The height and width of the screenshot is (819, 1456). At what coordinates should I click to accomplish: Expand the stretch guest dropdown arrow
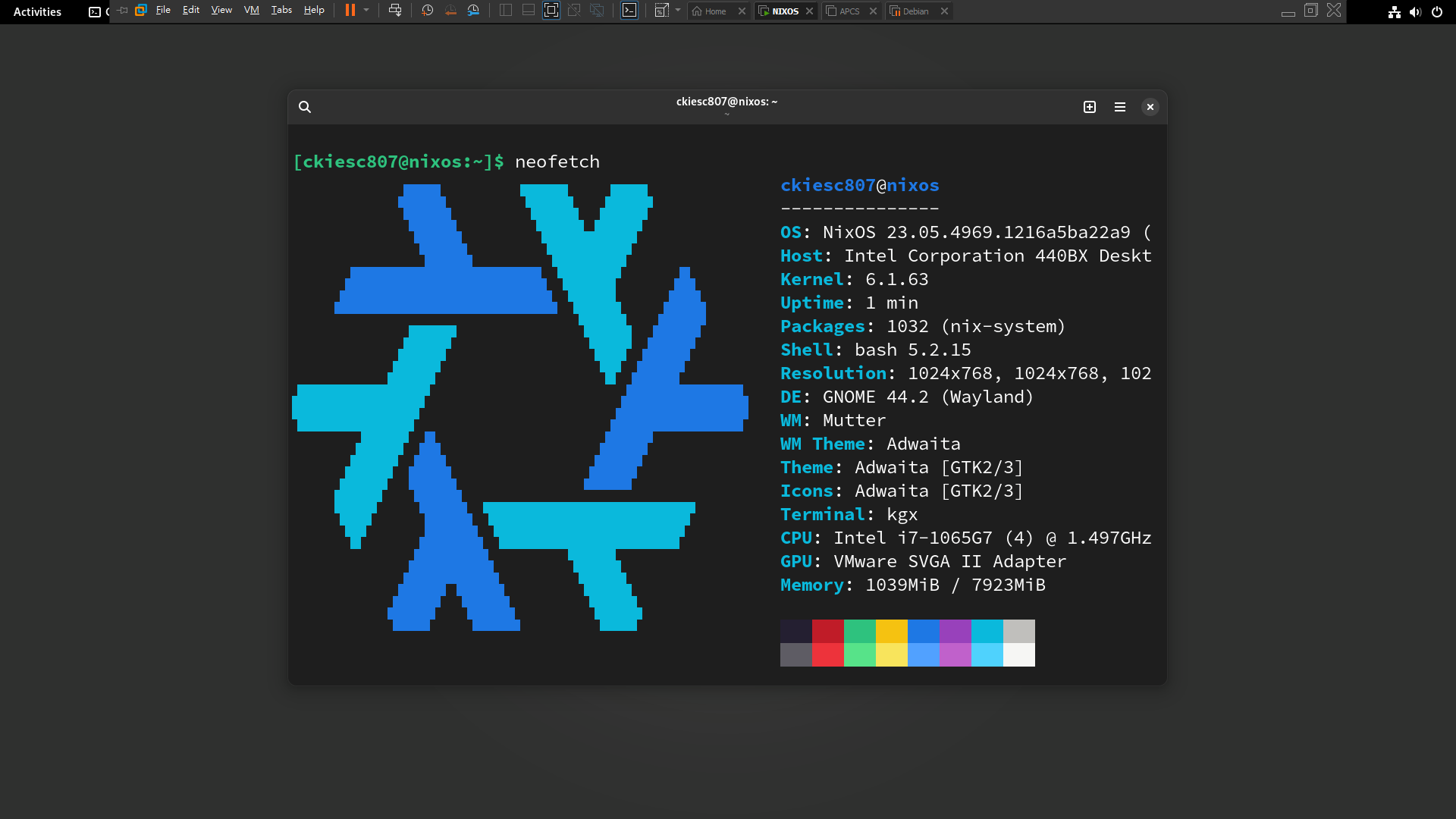tap(678, 11)
